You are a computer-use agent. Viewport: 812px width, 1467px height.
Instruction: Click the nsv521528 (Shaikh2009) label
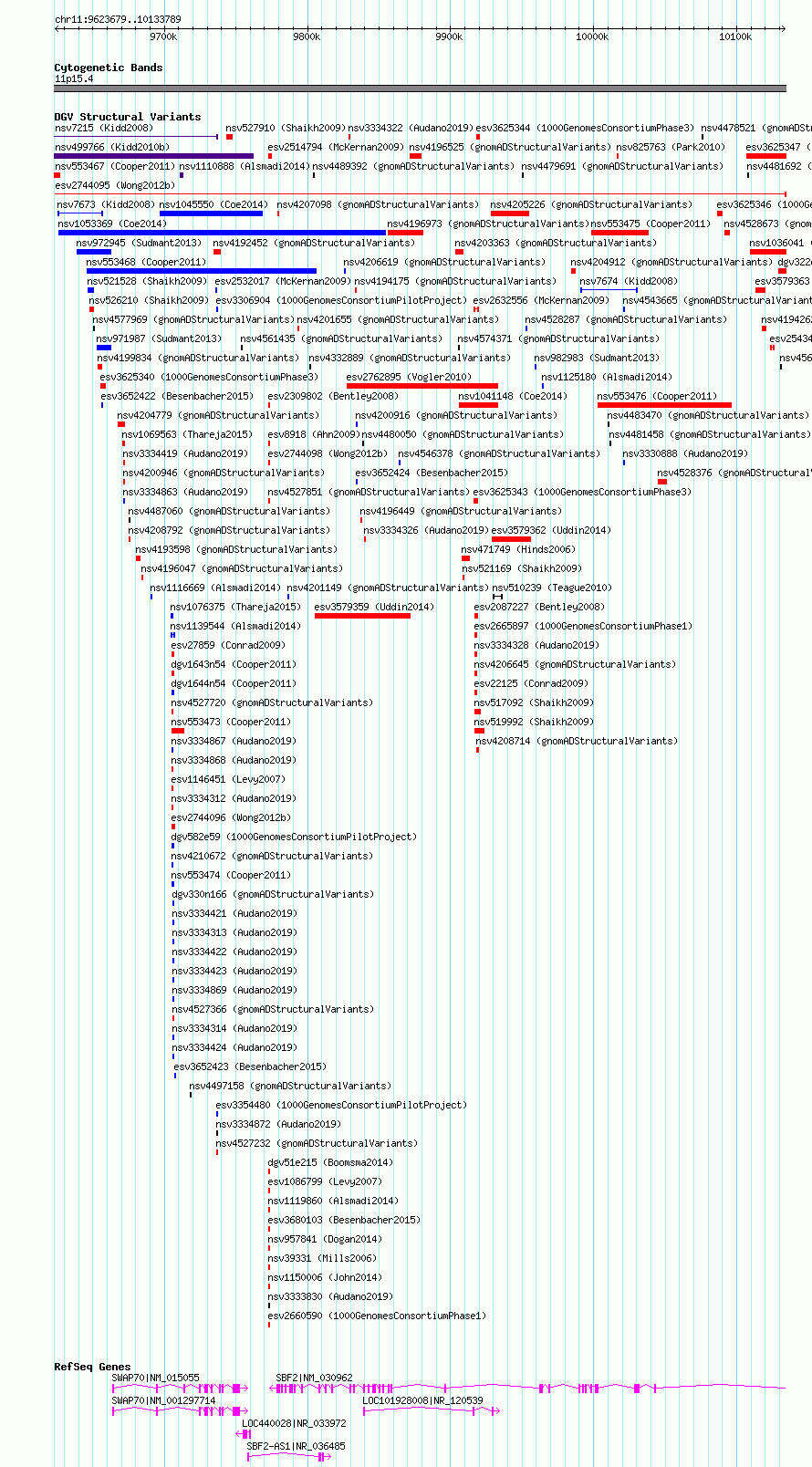point(147,281)
